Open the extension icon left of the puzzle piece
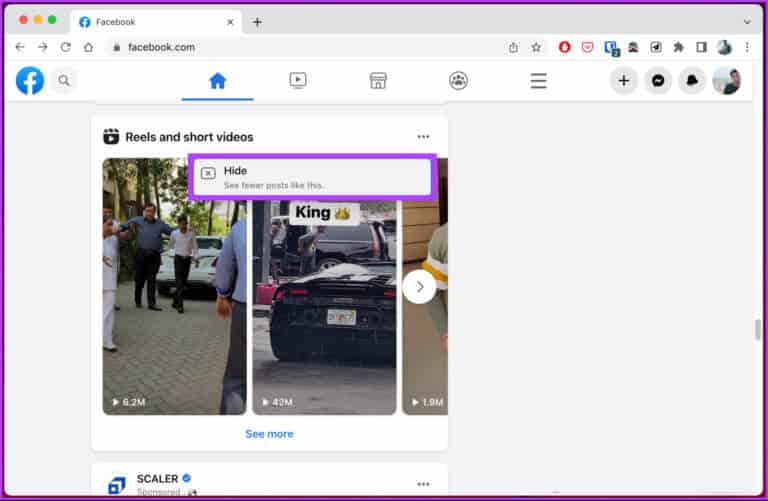Screen dimensions: 768x501 656,47
